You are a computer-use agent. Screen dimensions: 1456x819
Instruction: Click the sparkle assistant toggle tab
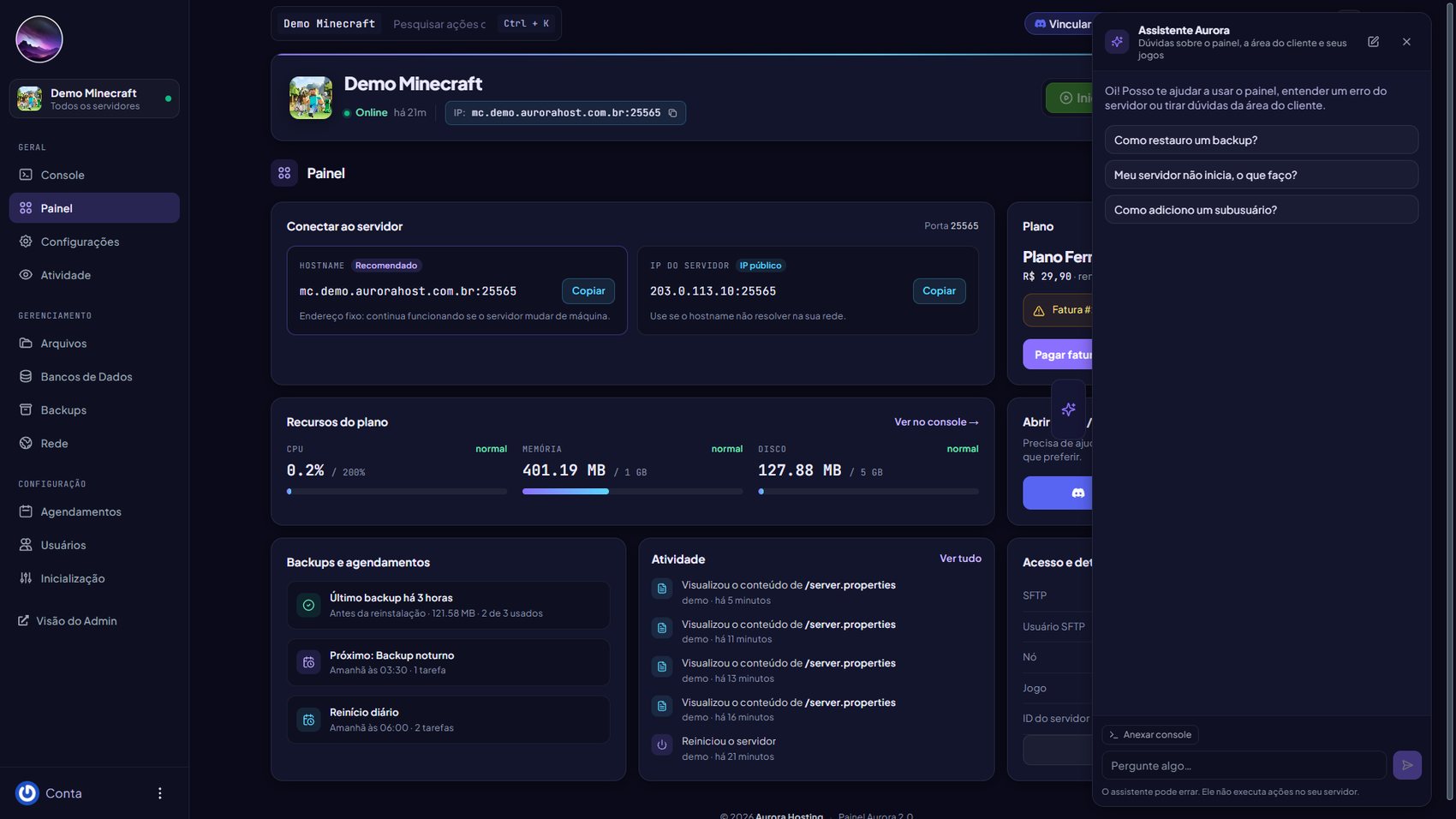[1068, 409]
